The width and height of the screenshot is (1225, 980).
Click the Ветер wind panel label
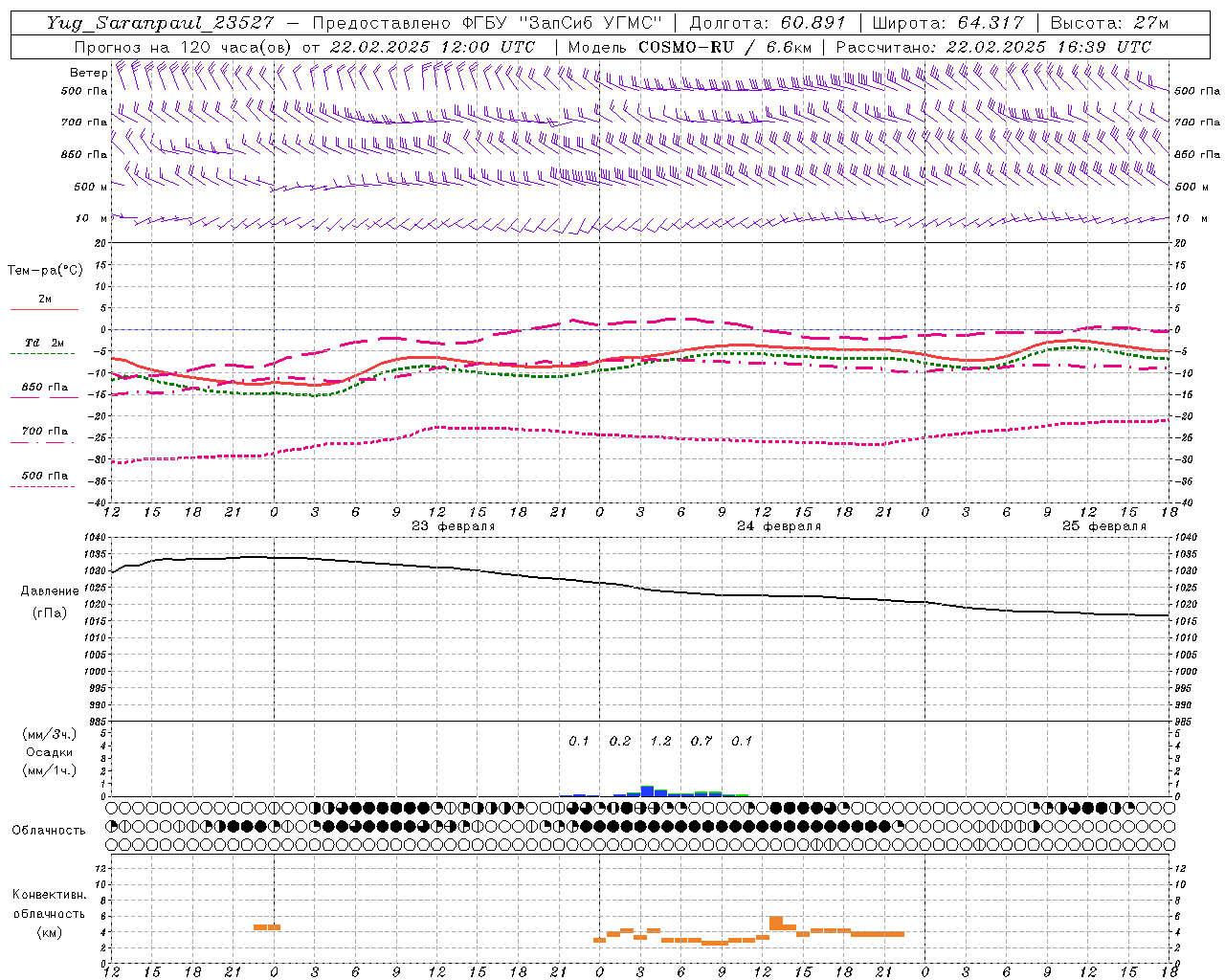pyautogui.click(x=88, y=73)
